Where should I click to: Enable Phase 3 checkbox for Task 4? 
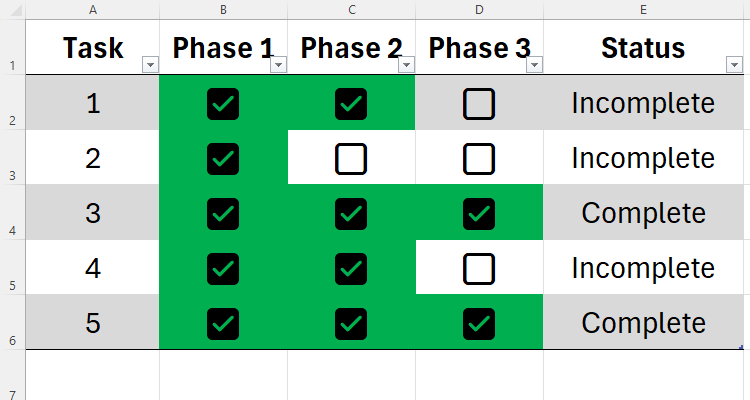479,268
